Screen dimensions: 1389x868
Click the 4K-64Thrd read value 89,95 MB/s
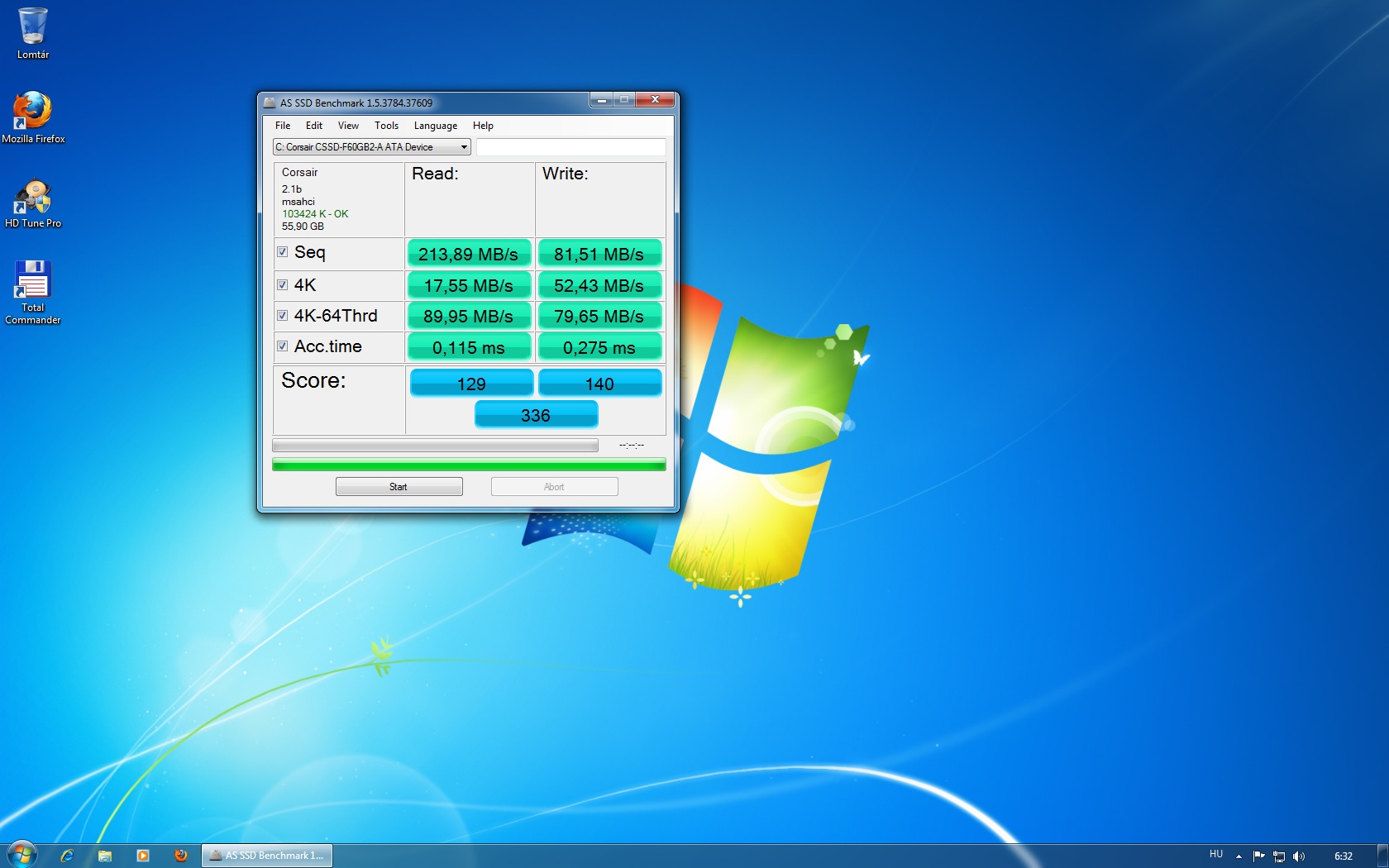pyautogui.click(x=469, y=316)
